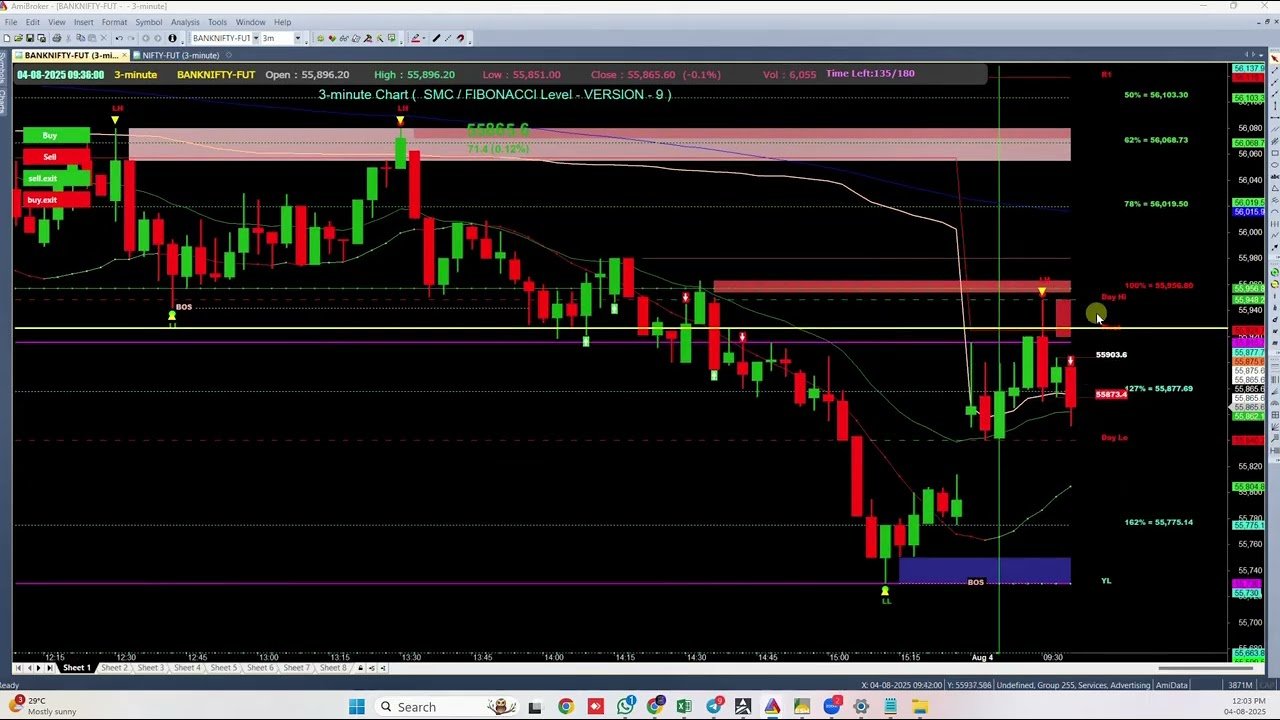
Task: Click the red arc drawing tool
Action: [460, 38]
